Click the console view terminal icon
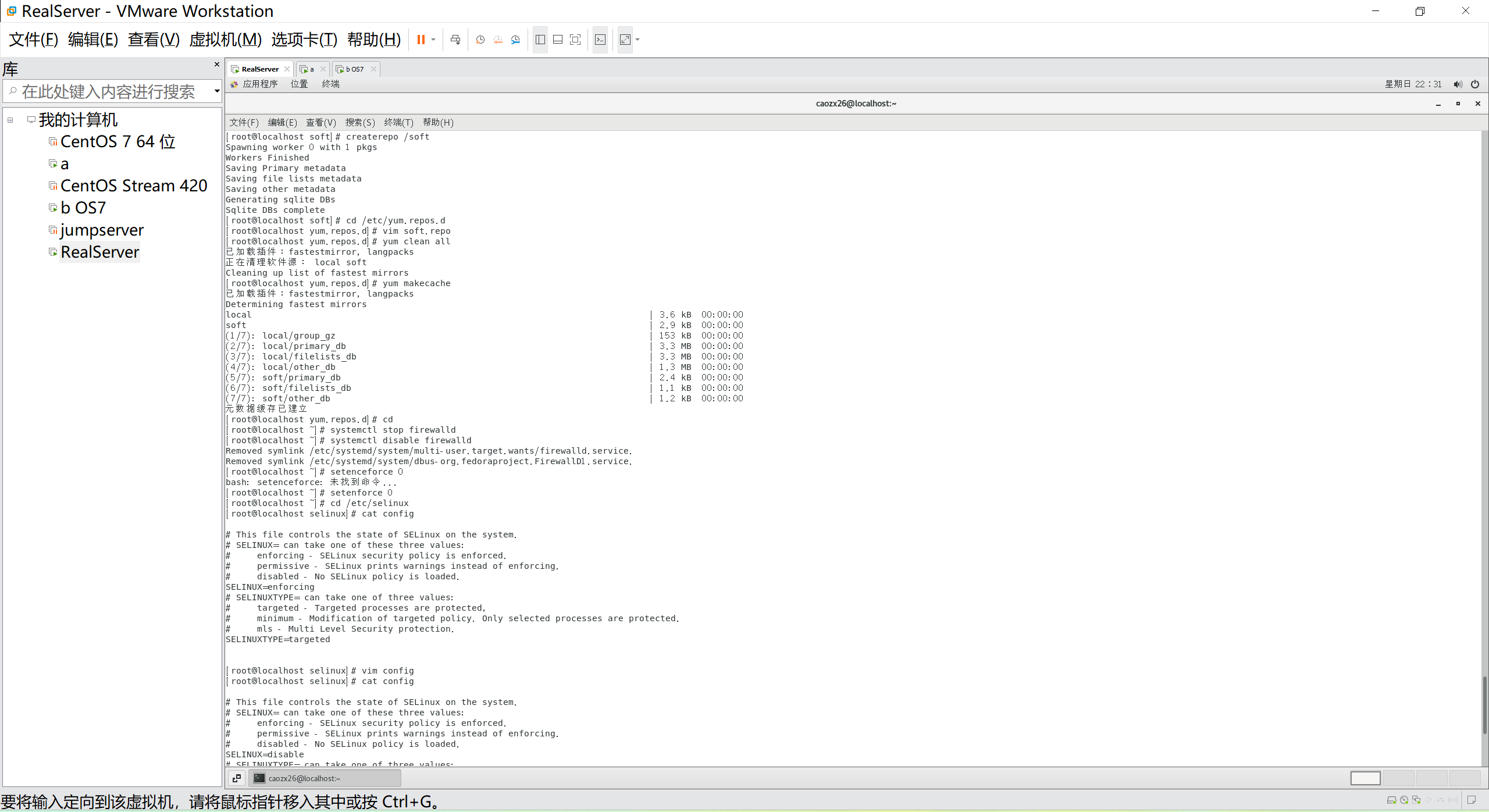 click(x=600, y=40)
